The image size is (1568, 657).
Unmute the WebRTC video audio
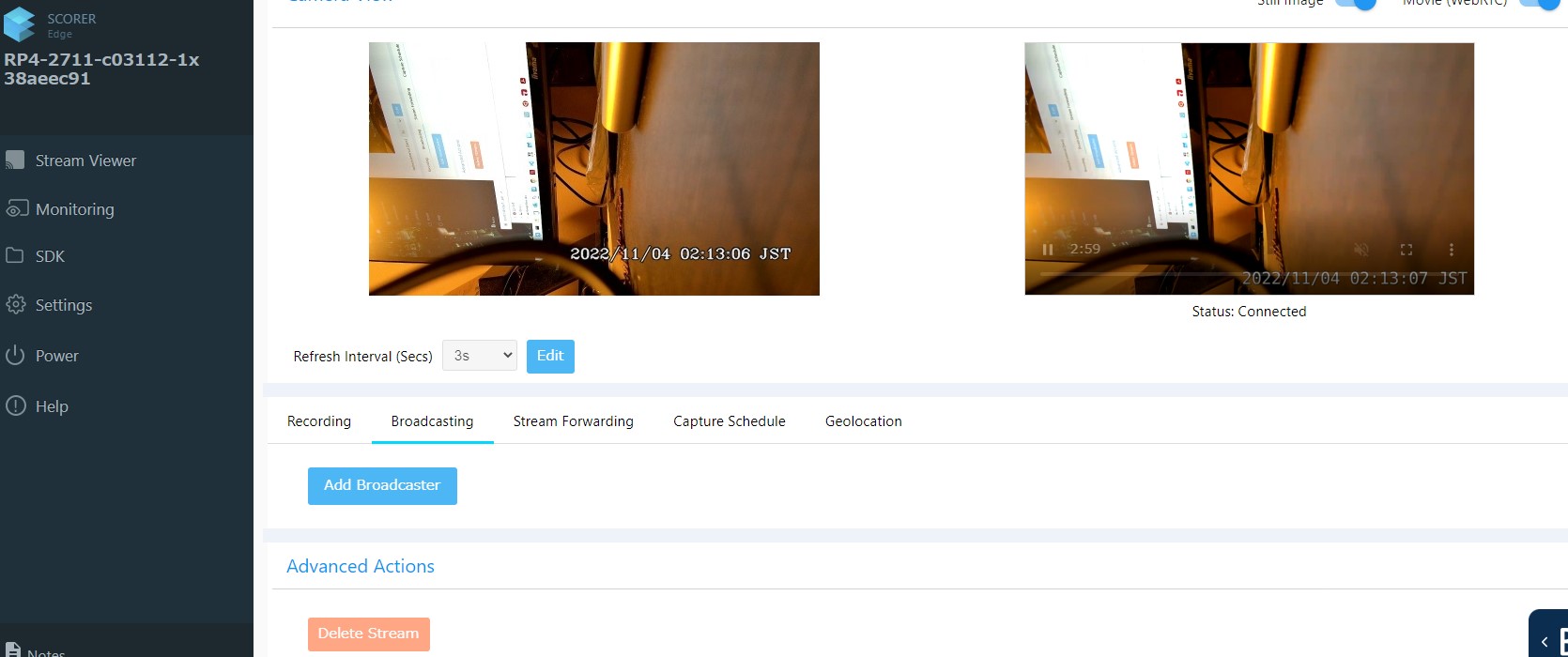pos(1360,250)
